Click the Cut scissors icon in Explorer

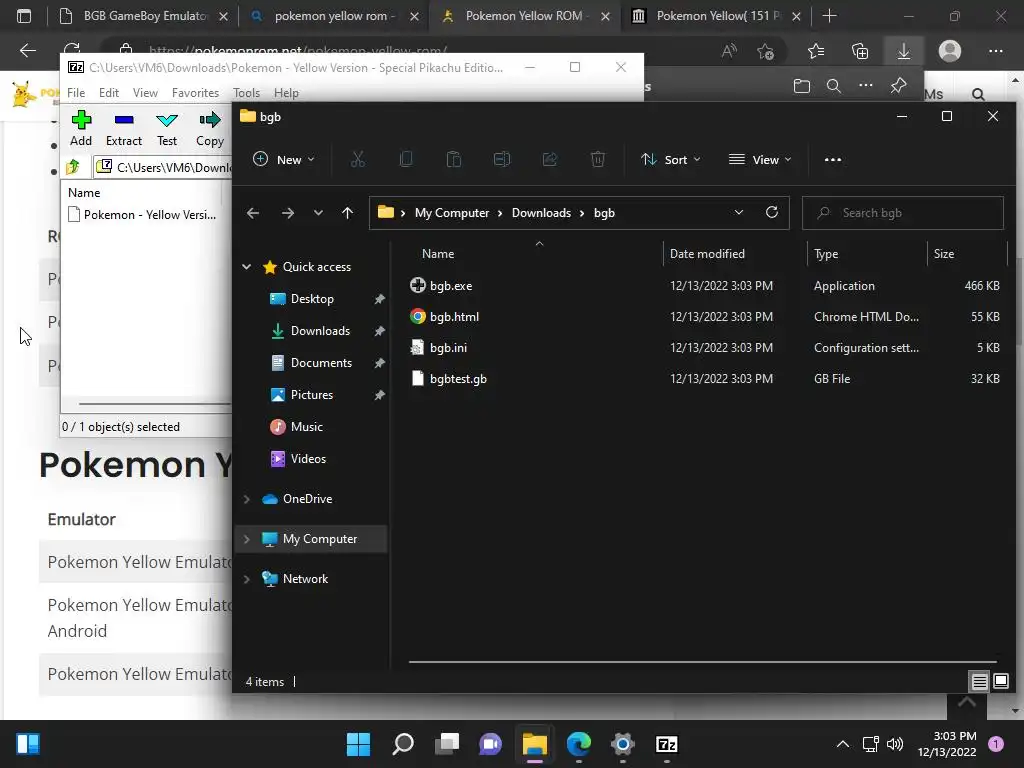pos(358,159)
